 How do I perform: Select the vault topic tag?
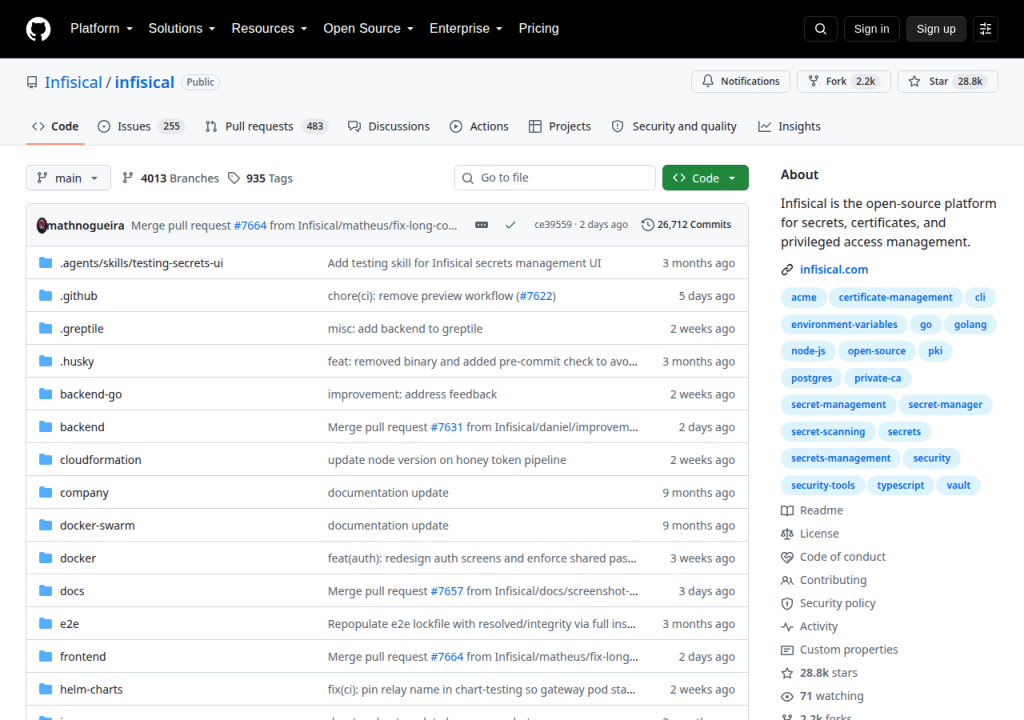(958, 485)
